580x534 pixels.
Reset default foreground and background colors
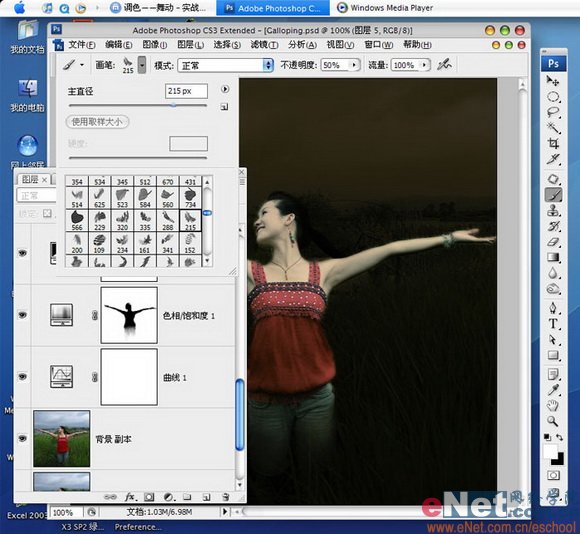tap(548, 437)
